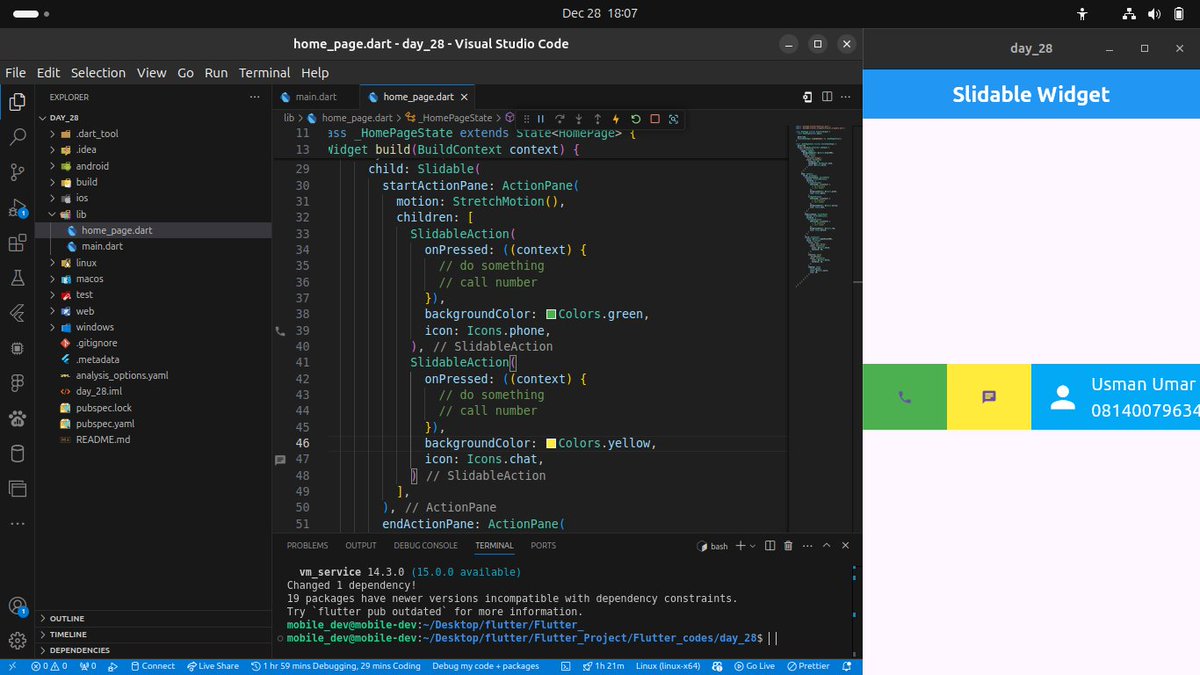Tap the yellow chat action in app
The width and height of the screenshot is (1200, 675).
[x=989, y=397]
